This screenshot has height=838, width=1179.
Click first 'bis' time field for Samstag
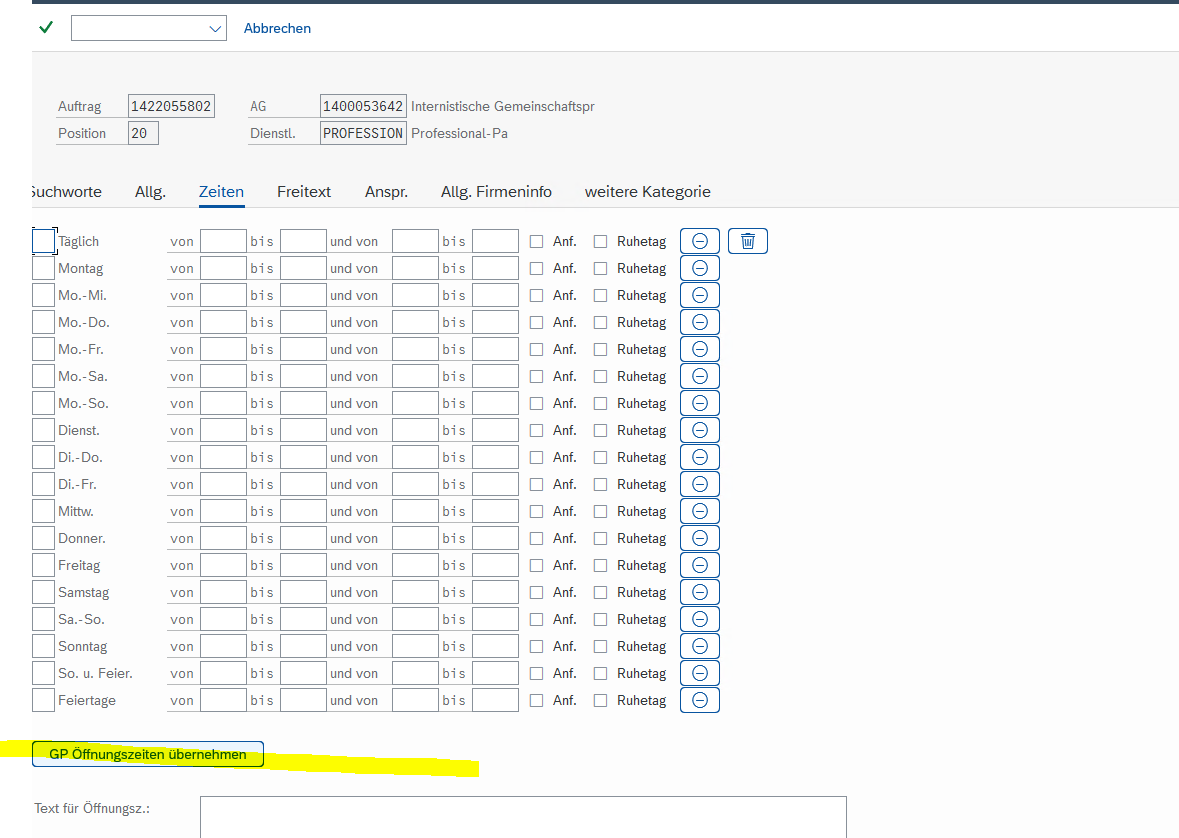(303, 593)
